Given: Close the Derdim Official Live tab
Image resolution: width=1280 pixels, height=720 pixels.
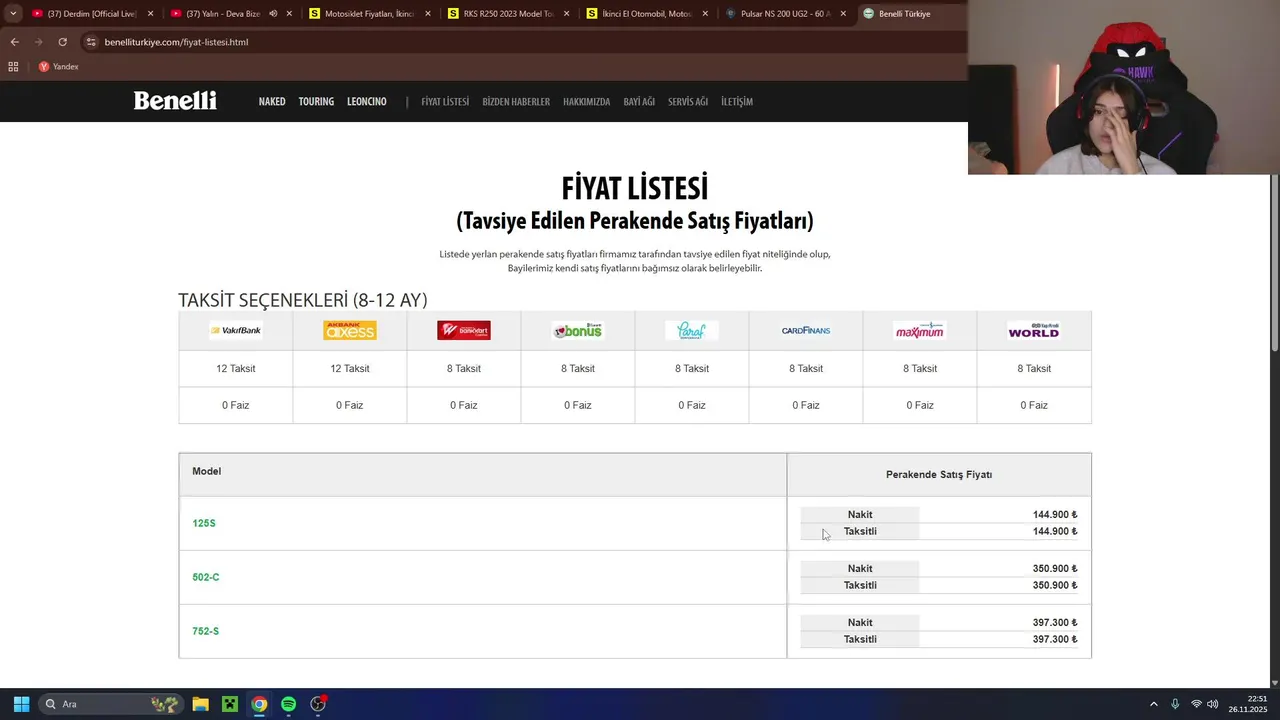Looking at the screenshot, I should [x=150, y=14].
